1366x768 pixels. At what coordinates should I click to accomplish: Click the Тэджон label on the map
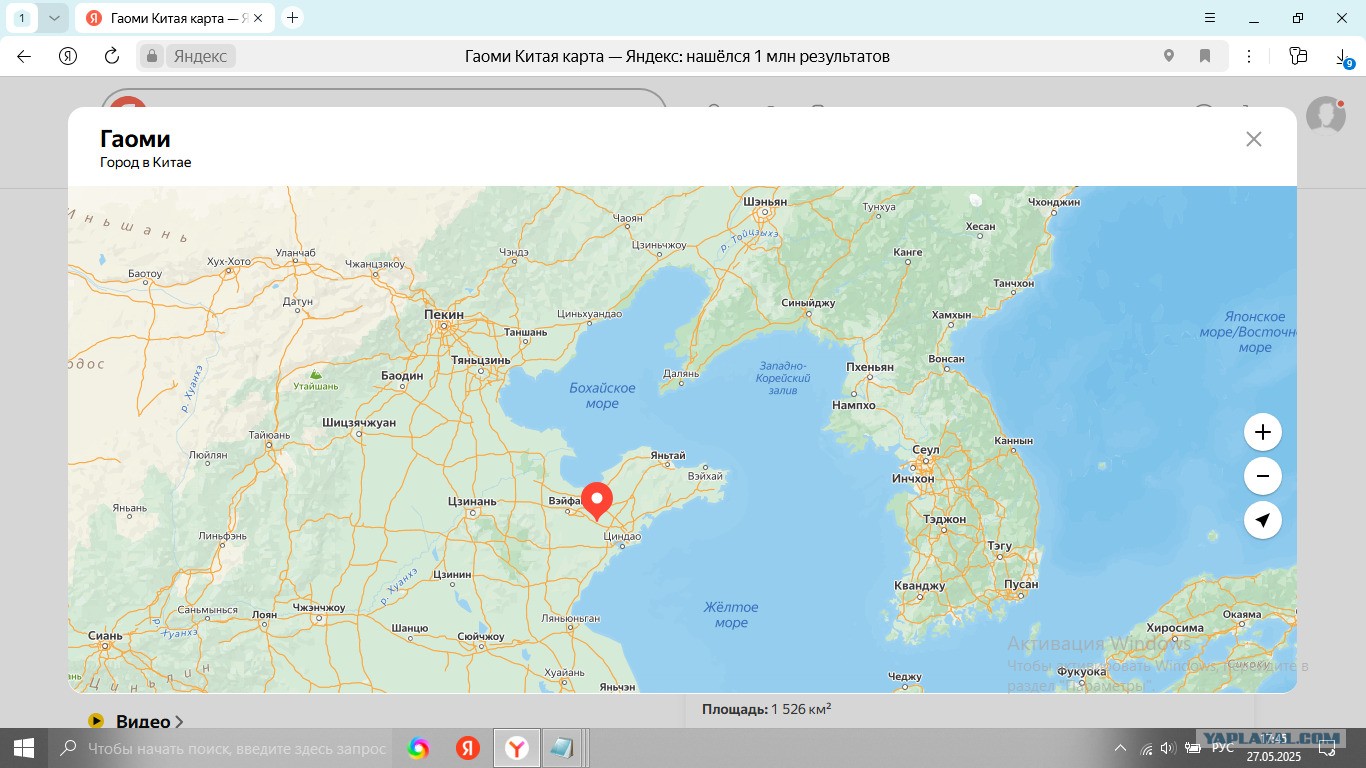(944, 520)
